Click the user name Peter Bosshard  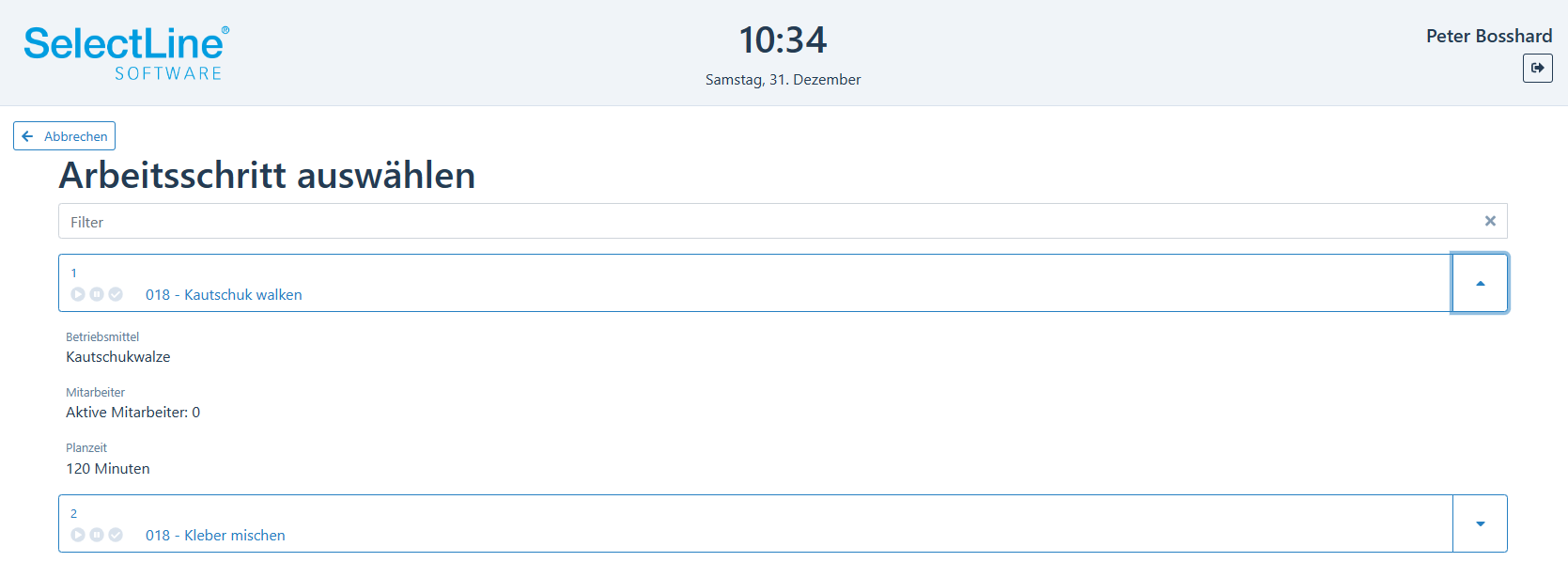(1489, 36)
